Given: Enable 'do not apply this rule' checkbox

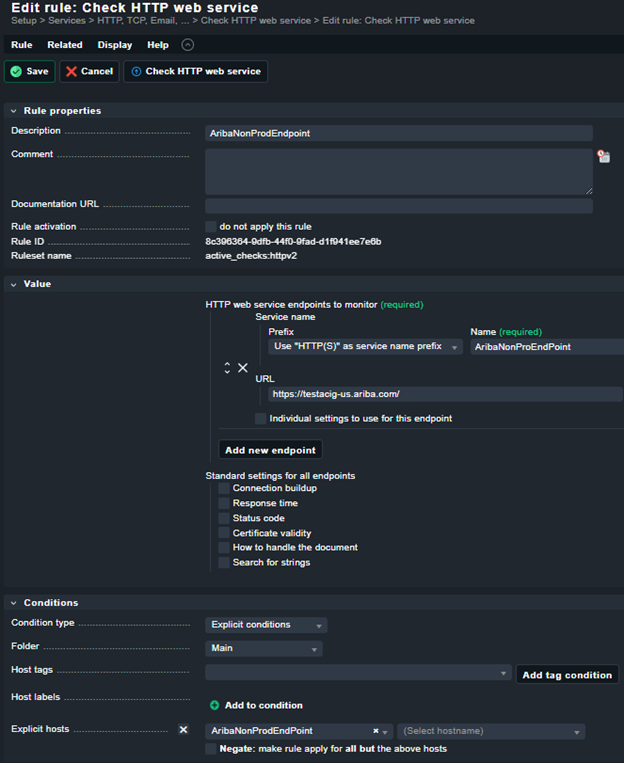Looking at the screenshot, I should pos(211,227).
